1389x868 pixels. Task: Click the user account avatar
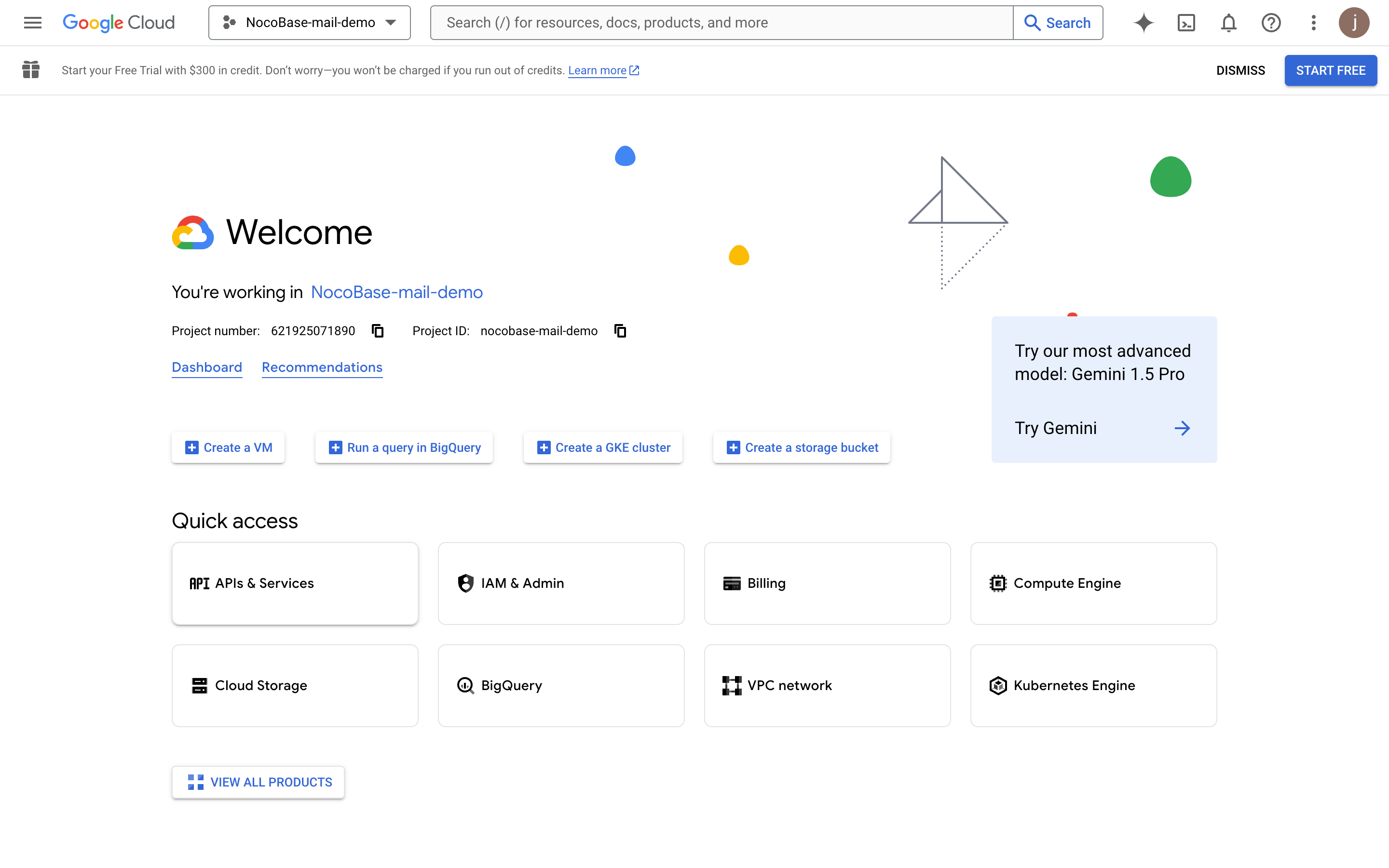click(x=1354, y=22)
